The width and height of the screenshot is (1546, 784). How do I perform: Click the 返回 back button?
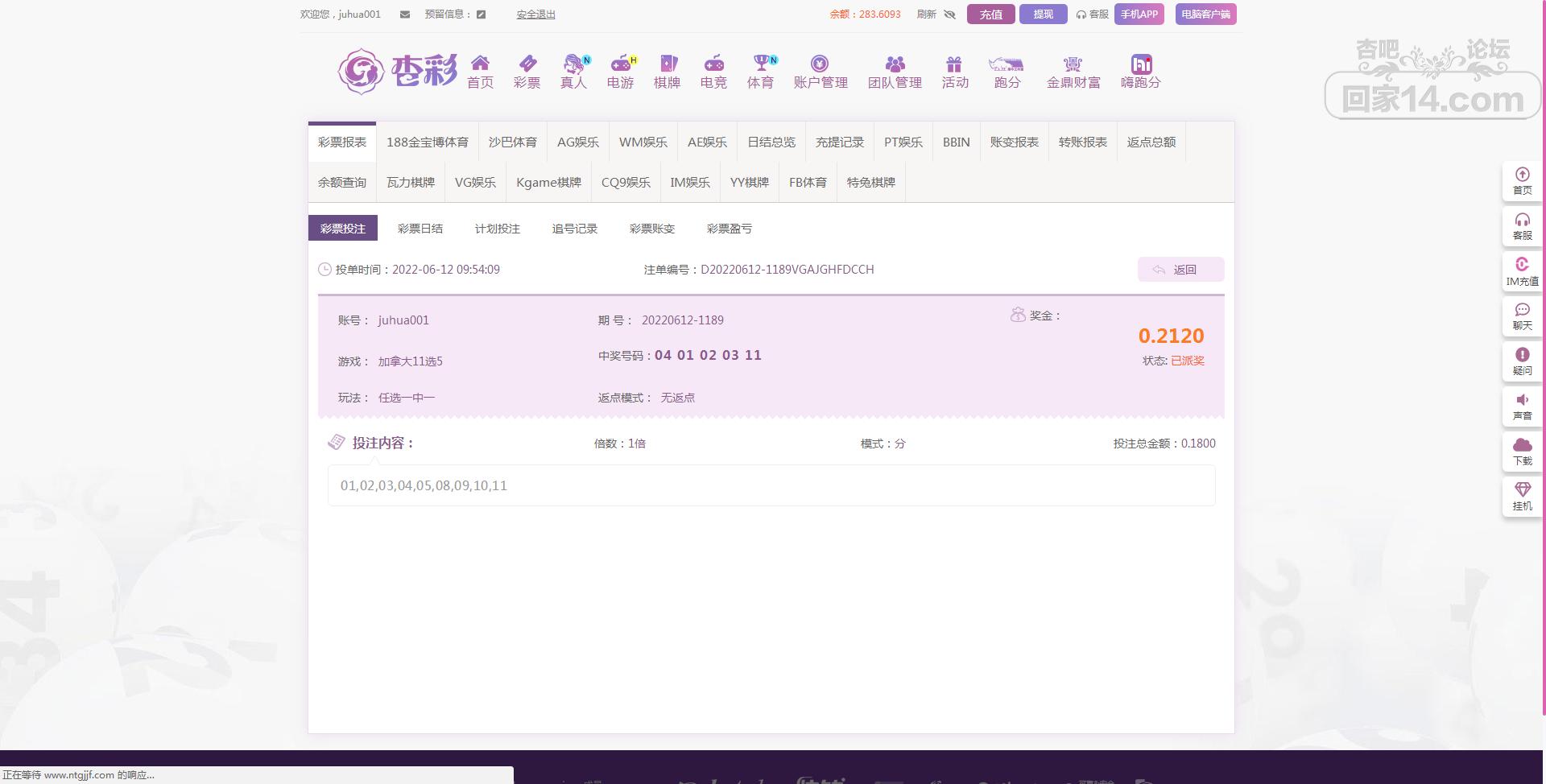coord(1180,270)
